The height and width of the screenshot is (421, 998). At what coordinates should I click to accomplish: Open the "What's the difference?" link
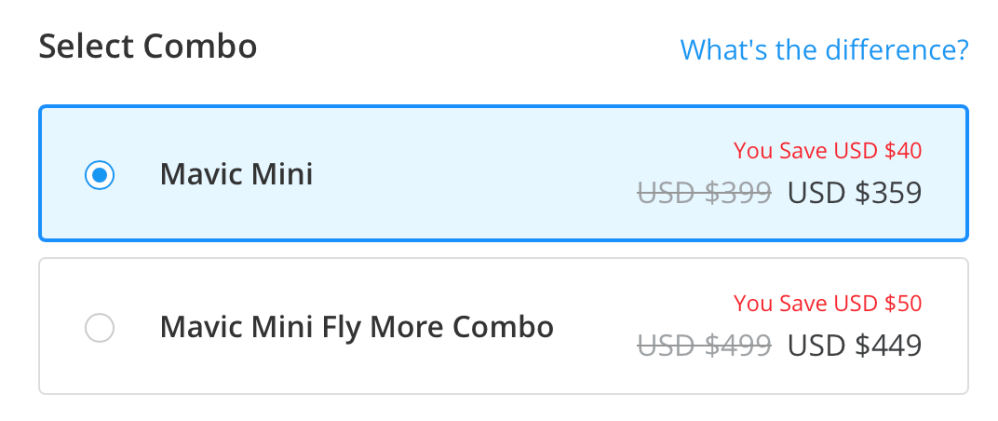pos(823,49)
